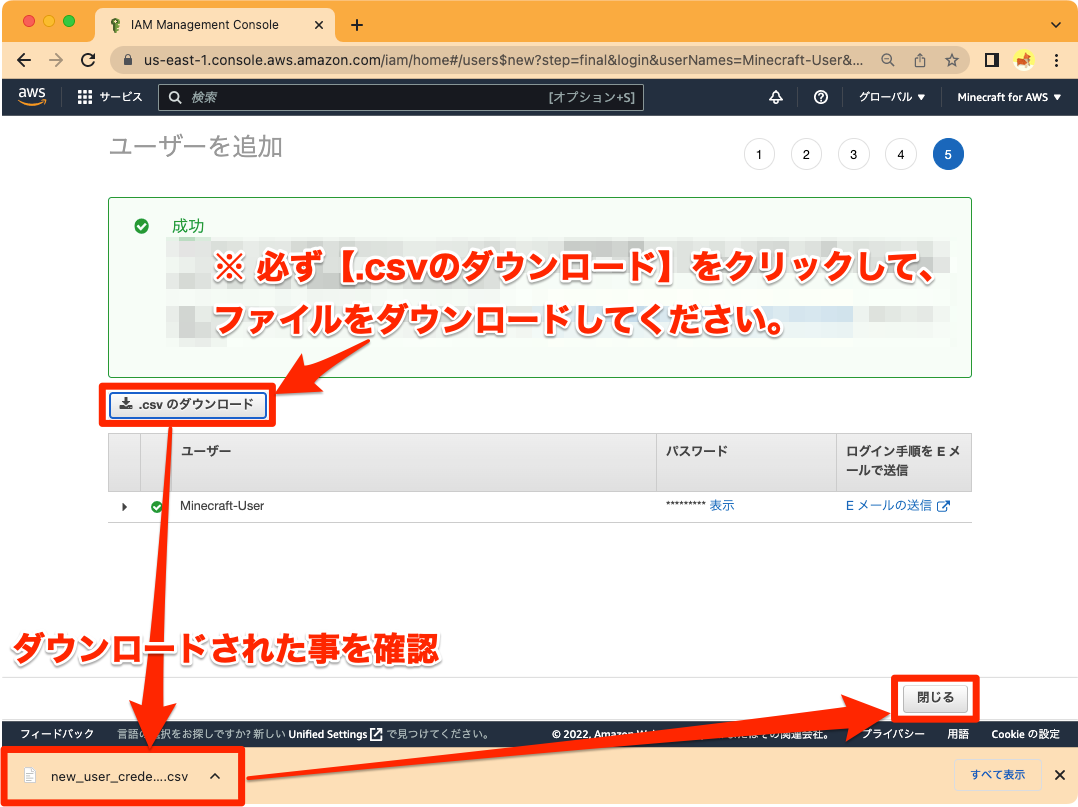Click 閉じる to close the wizard
1078x807 pixels.
pyautogui.click(x=934, y=698)
